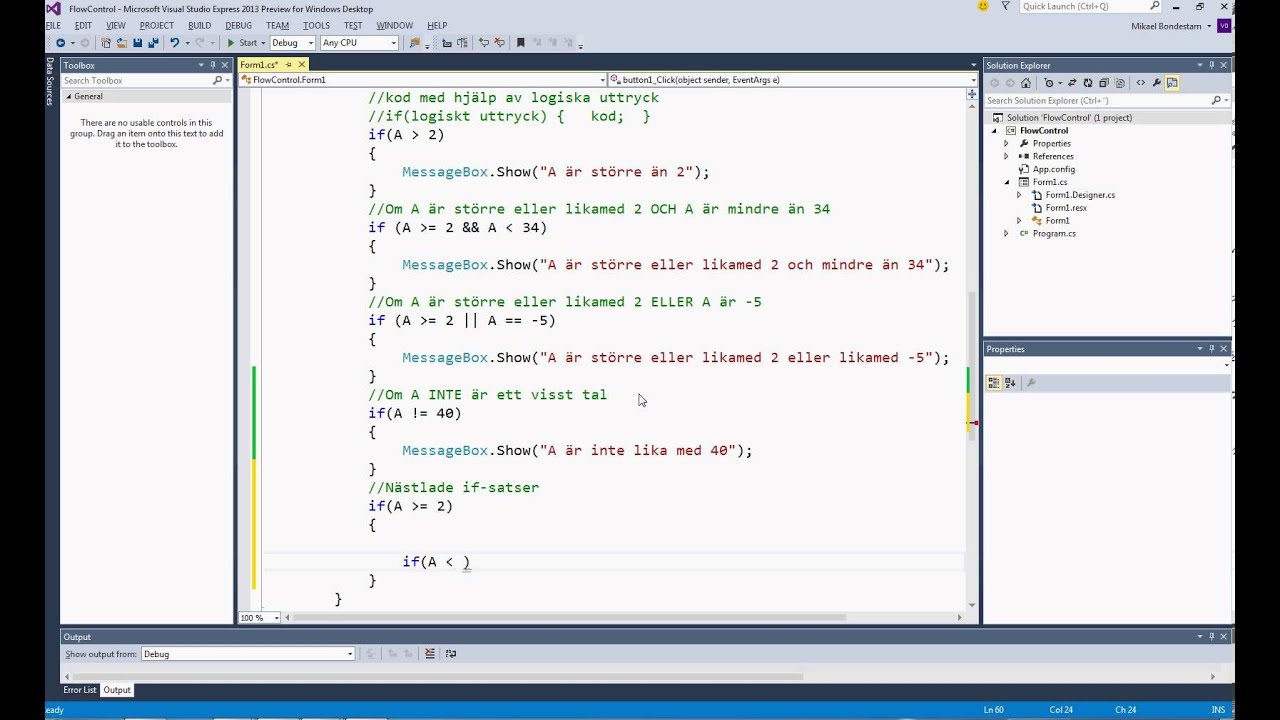1280x720 pixels.
Task: Click the Pending Changes Filter icon in Solution Explorer
Action: (1049, 83)
